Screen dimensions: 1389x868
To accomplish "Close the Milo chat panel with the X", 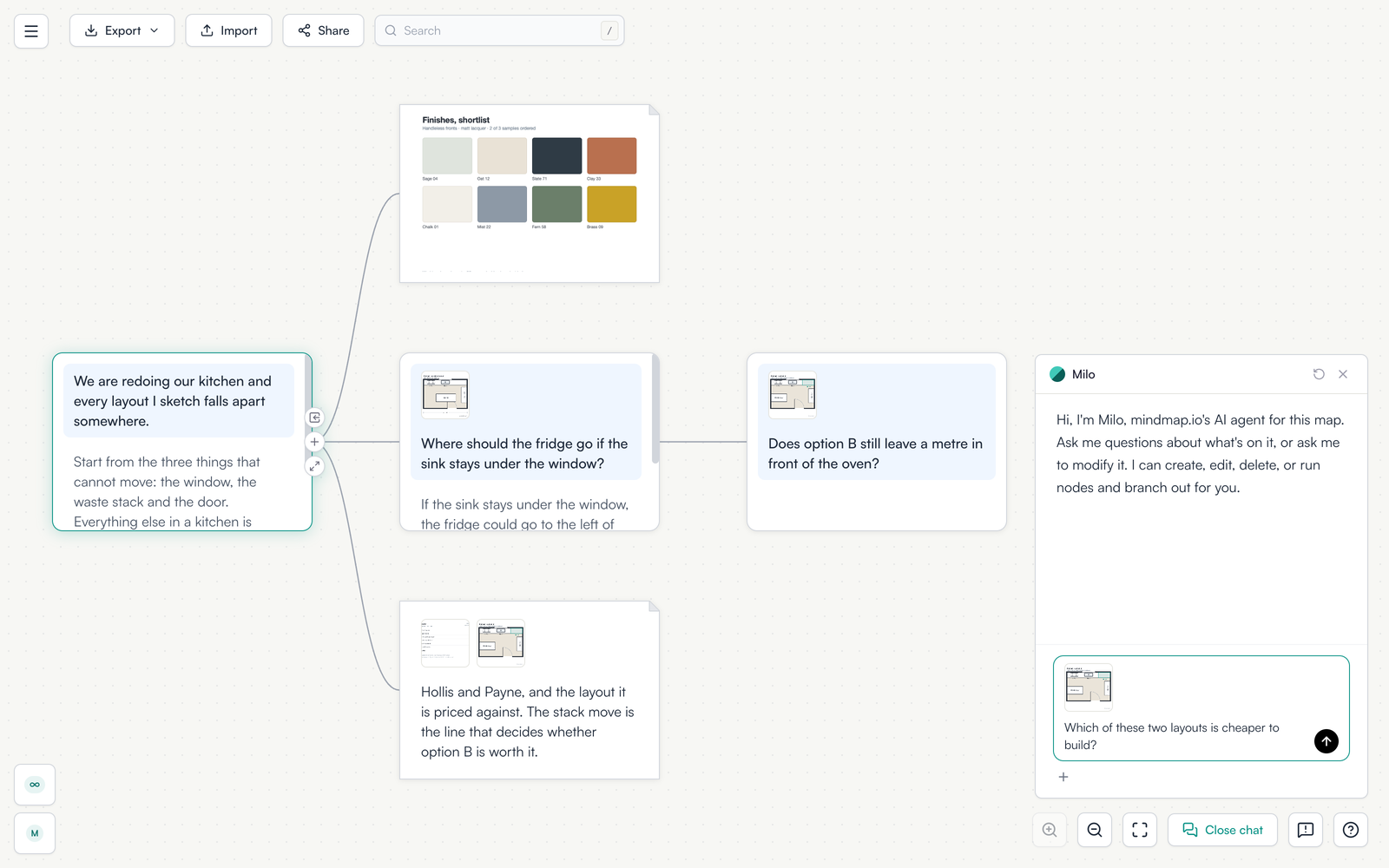I will tap(1343, 374).
